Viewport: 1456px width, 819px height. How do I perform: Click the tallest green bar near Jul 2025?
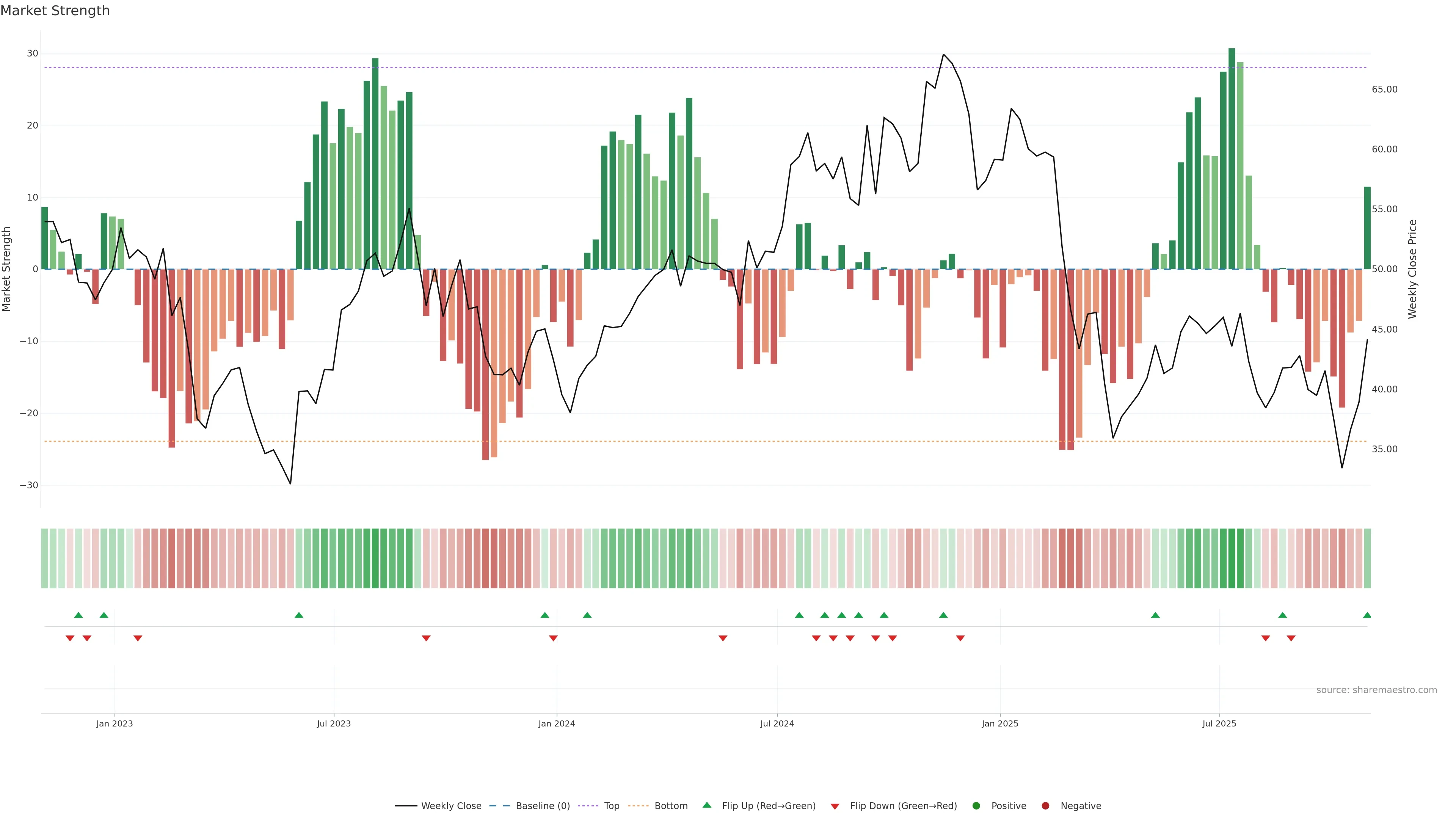coord(1232,158)
